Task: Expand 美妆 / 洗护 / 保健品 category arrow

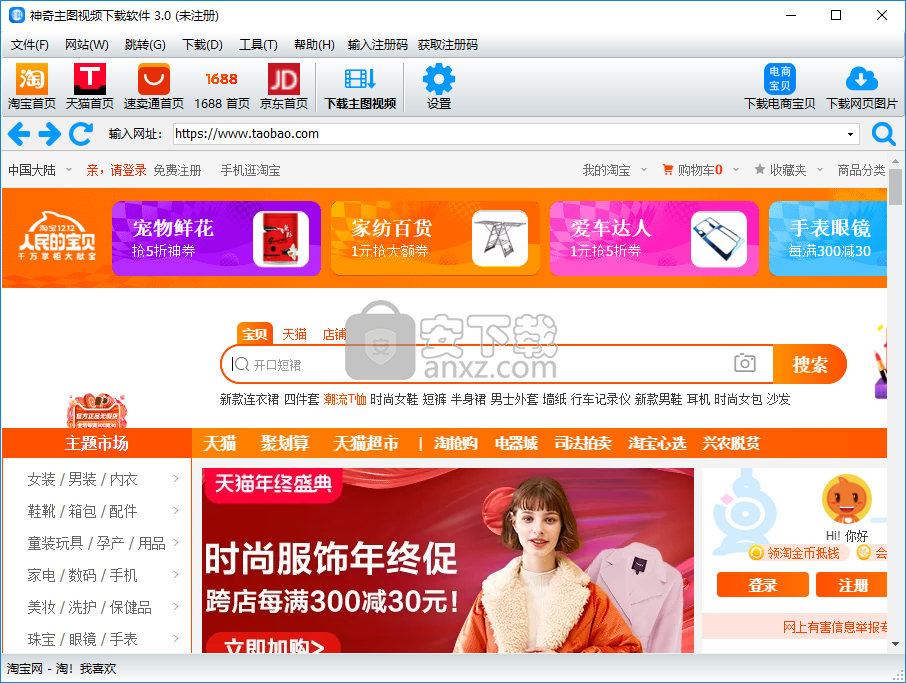Action: pos(176,607)
